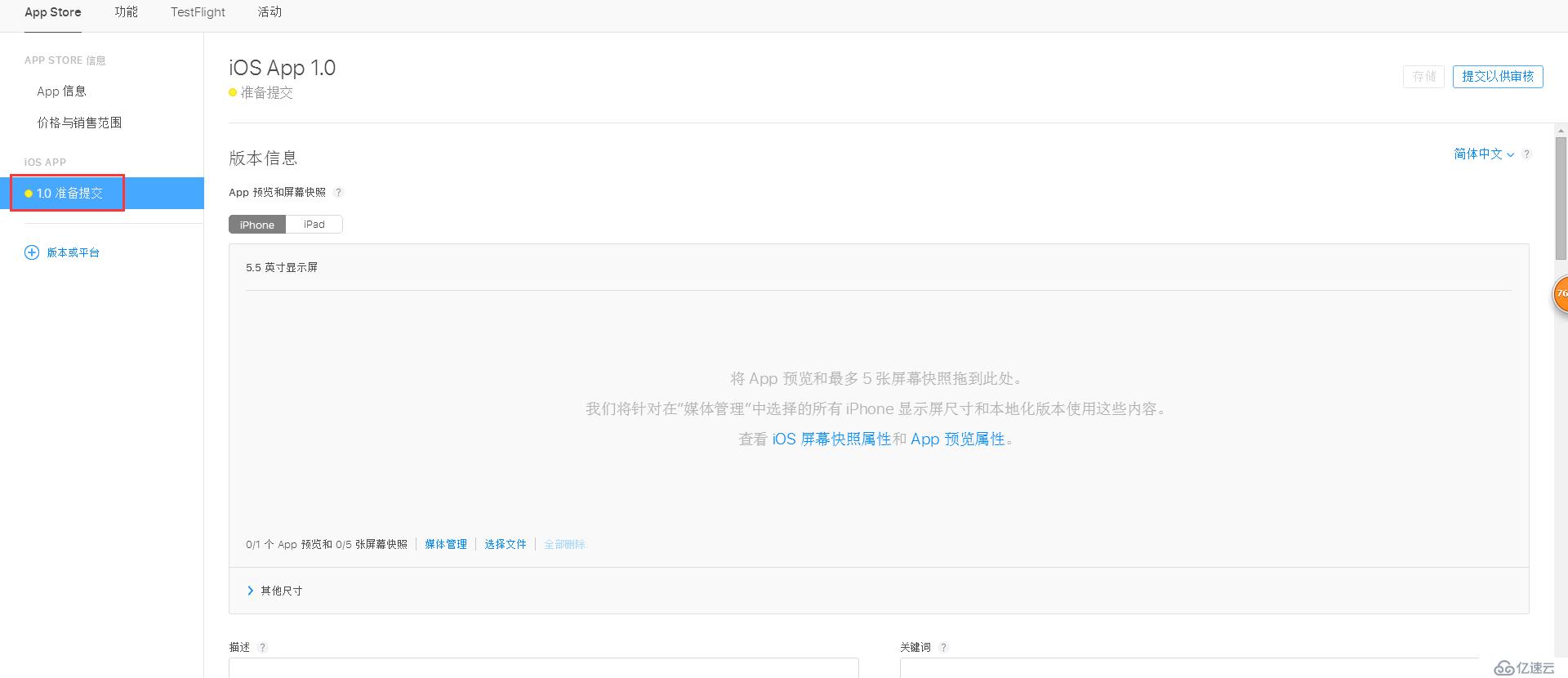Open the App Store tab
This screenshot has height=678, width=1568.
pos(53,12)
